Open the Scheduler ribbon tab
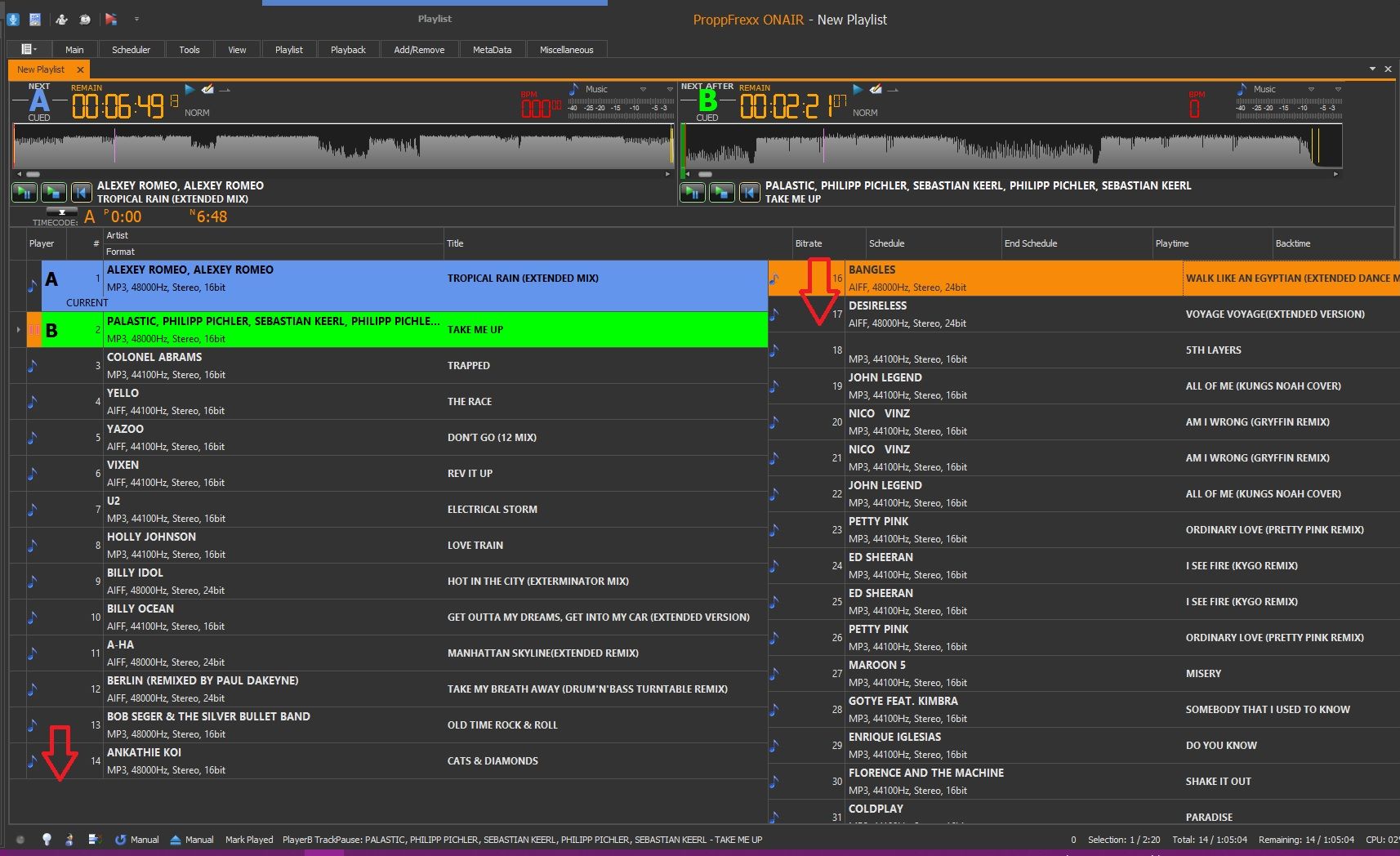1400x856 pixels. click(x=131, y=50)
